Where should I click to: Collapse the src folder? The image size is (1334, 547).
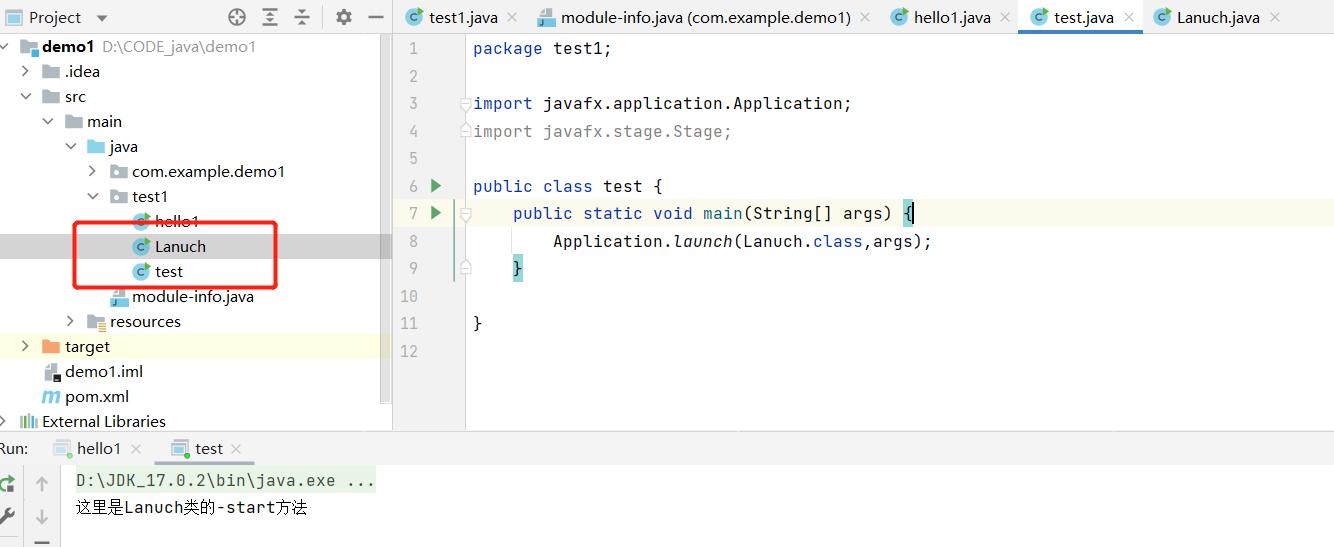[x=25, y=97]
